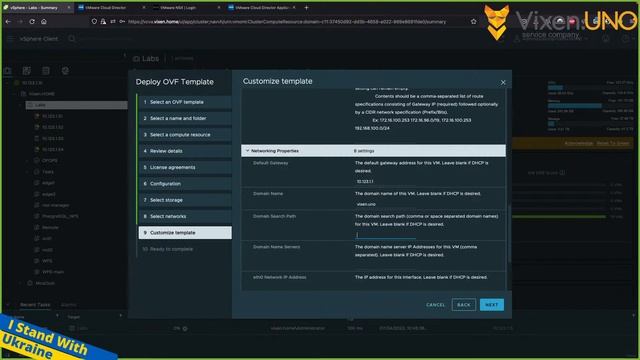Screen dimensions: 640x360
Task: Open a new browser tab
Action: pyautogui.click(x=307, y=7)
